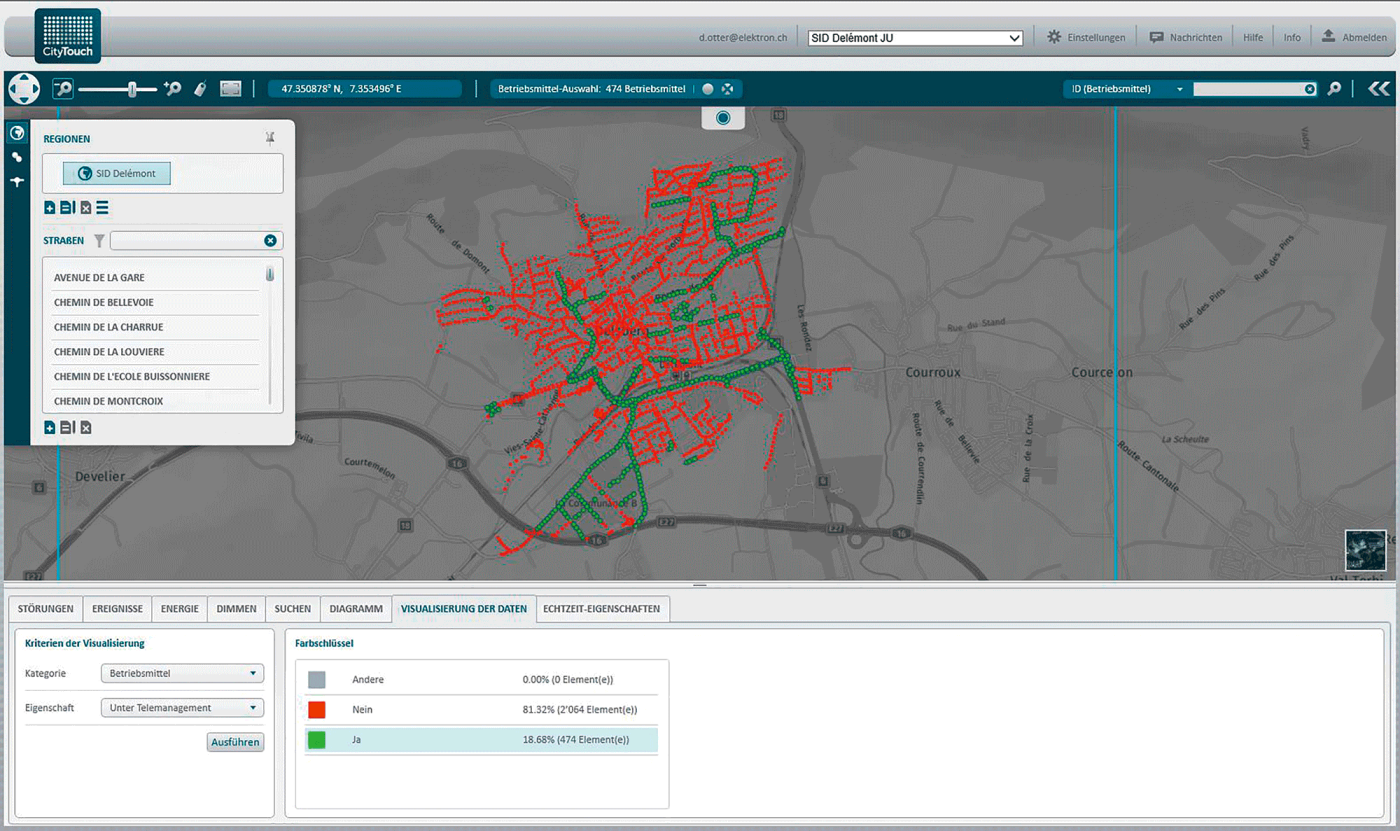Toggle the SID Delémont region button
This screenshot has width=1400, height=831.
(x=117, y=173)
